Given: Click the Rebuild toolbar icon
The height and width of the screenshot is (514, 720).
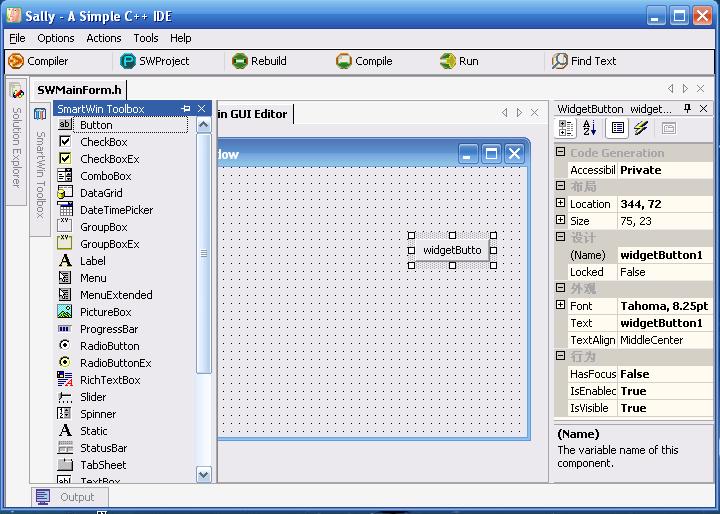Looking at the screenshot, I should (x=240, y=61).
